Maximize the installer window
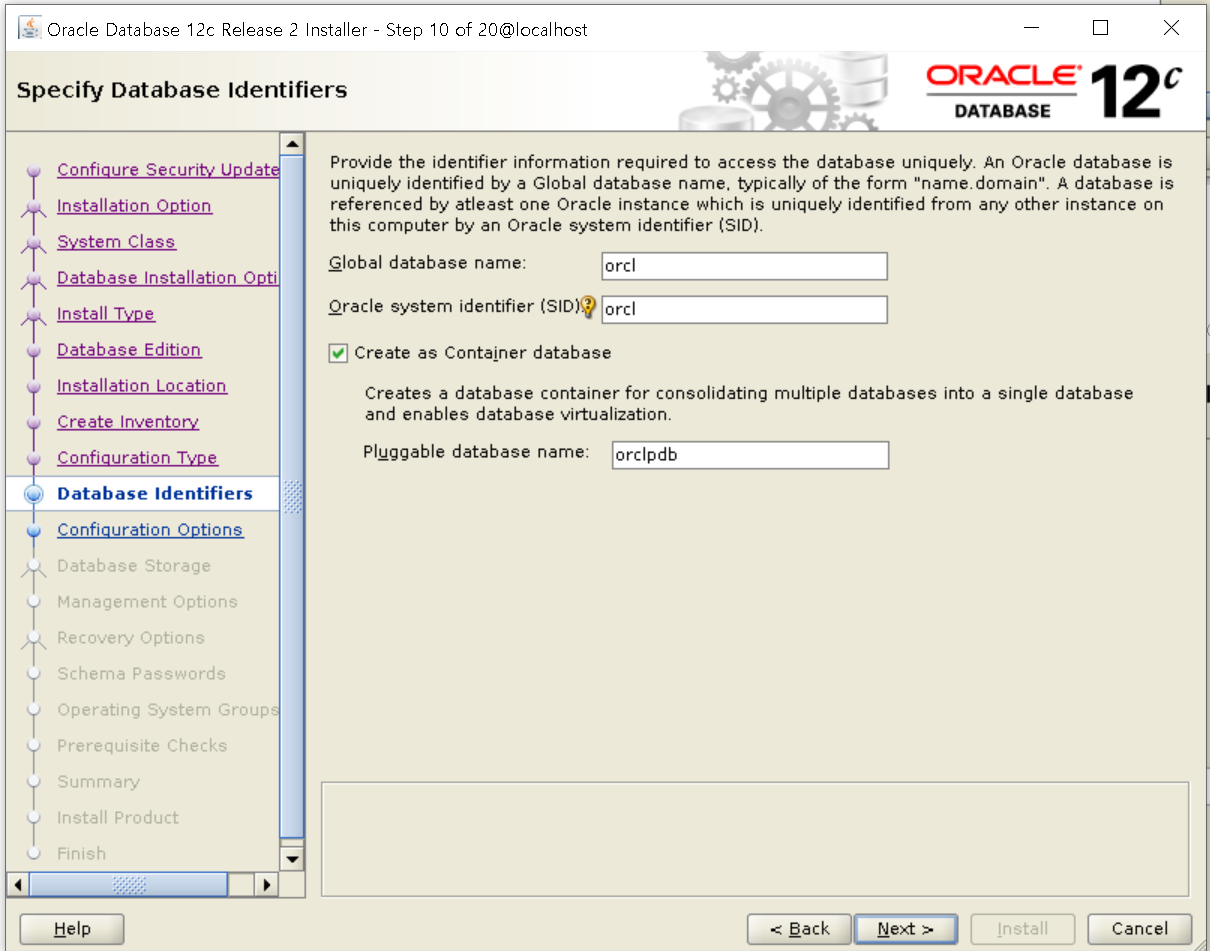1210x951 pixels. [x=1100, y=28]
